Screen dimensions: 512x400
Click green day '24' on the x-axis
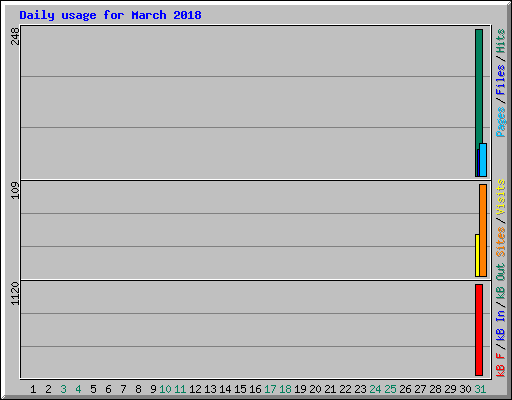(375, 389)
